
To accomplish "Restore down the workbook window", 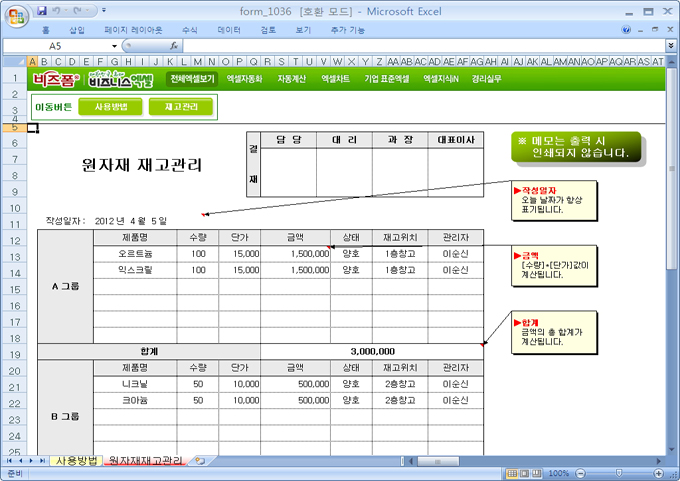I will (x=655, y=29).
